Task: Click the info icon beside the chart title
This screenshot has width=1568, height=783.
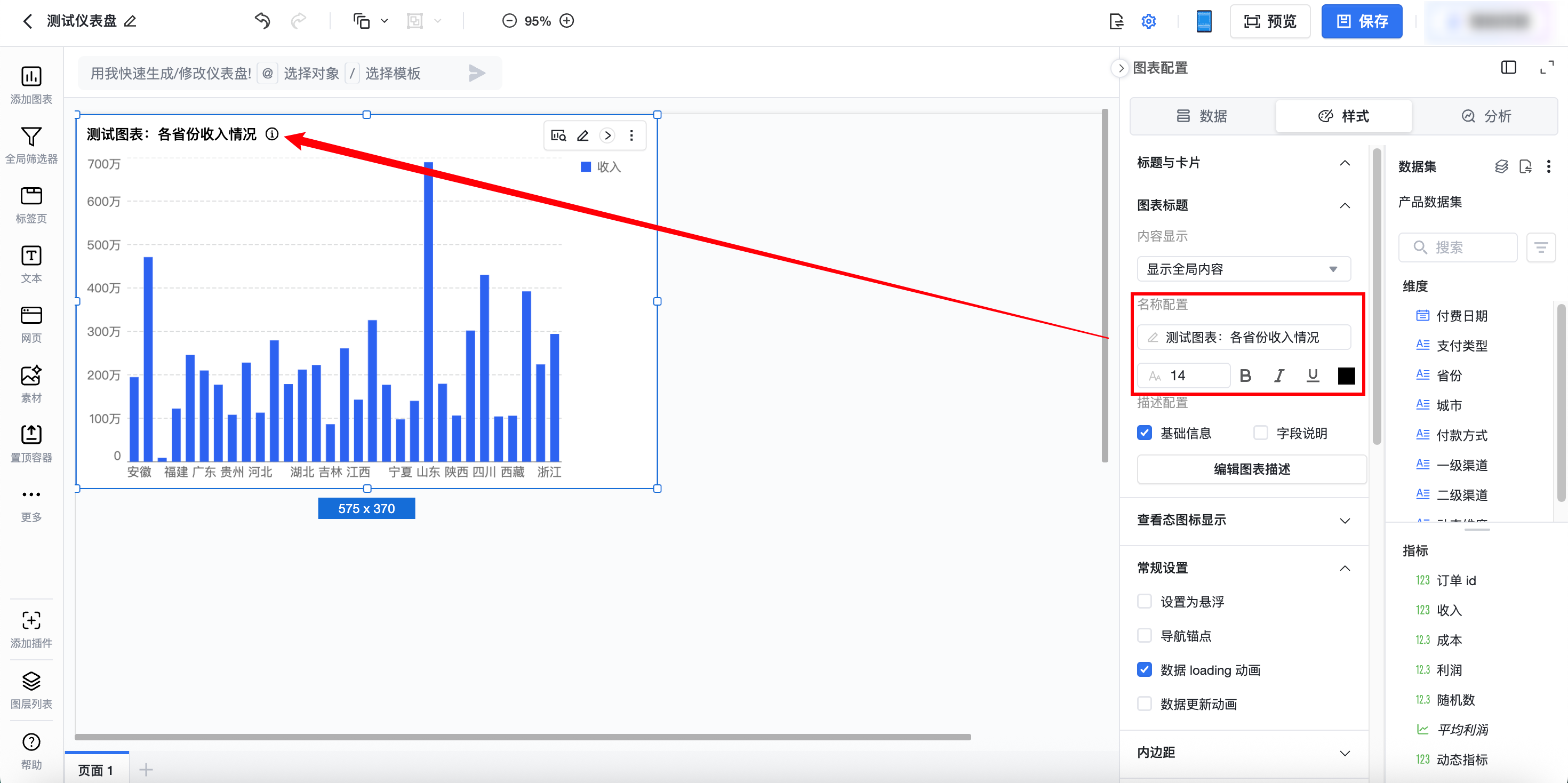Action: pyautogui.click(x=272, y=134)
